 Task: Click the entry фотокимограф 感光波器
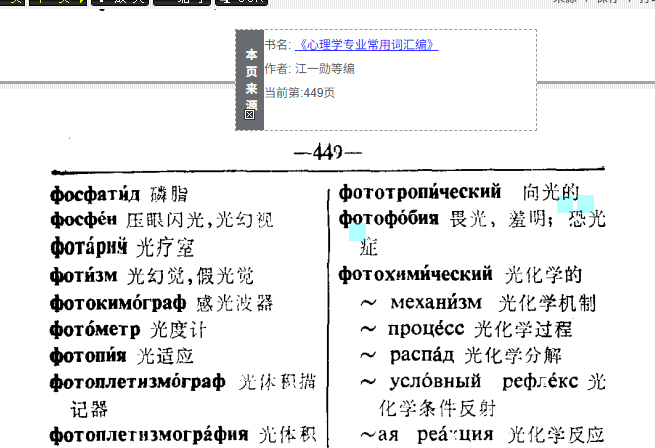coord(162,303)
